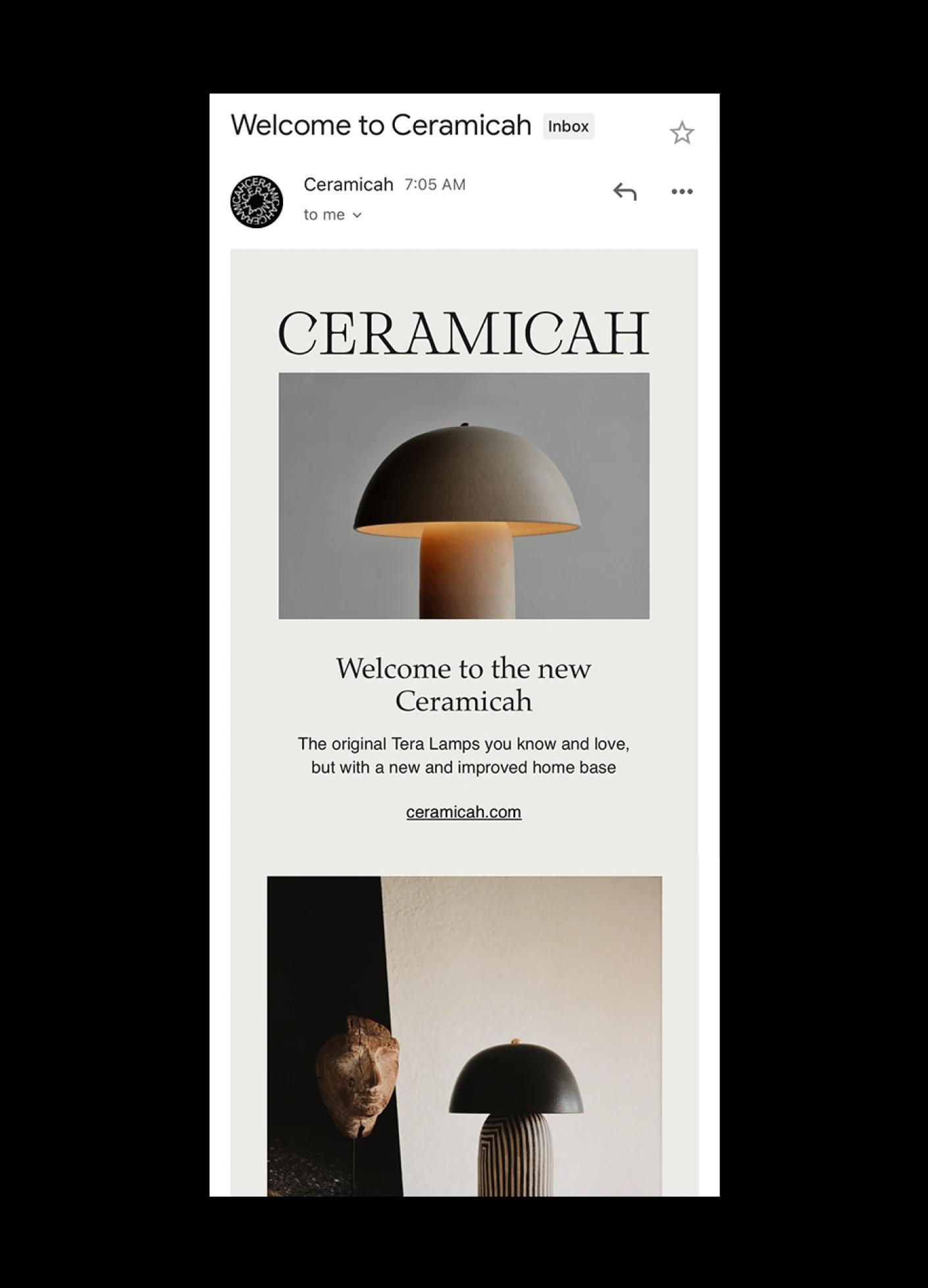Image resolution: width=928 pixels, height=1288 pixels.
Task: Click the reply arrow icon
Action: (x=625, y=191)
